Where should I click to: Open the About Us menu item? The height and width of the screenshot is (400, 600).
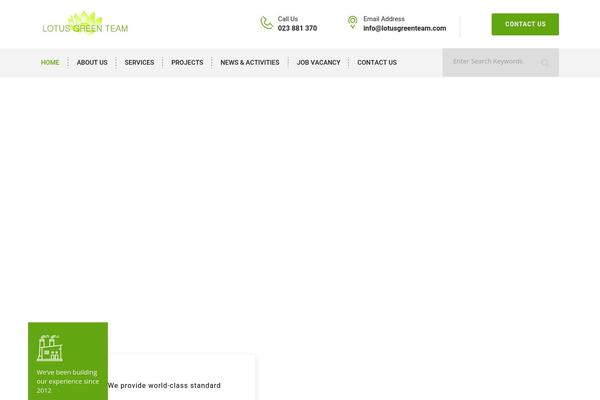click(x=92, y=62)
